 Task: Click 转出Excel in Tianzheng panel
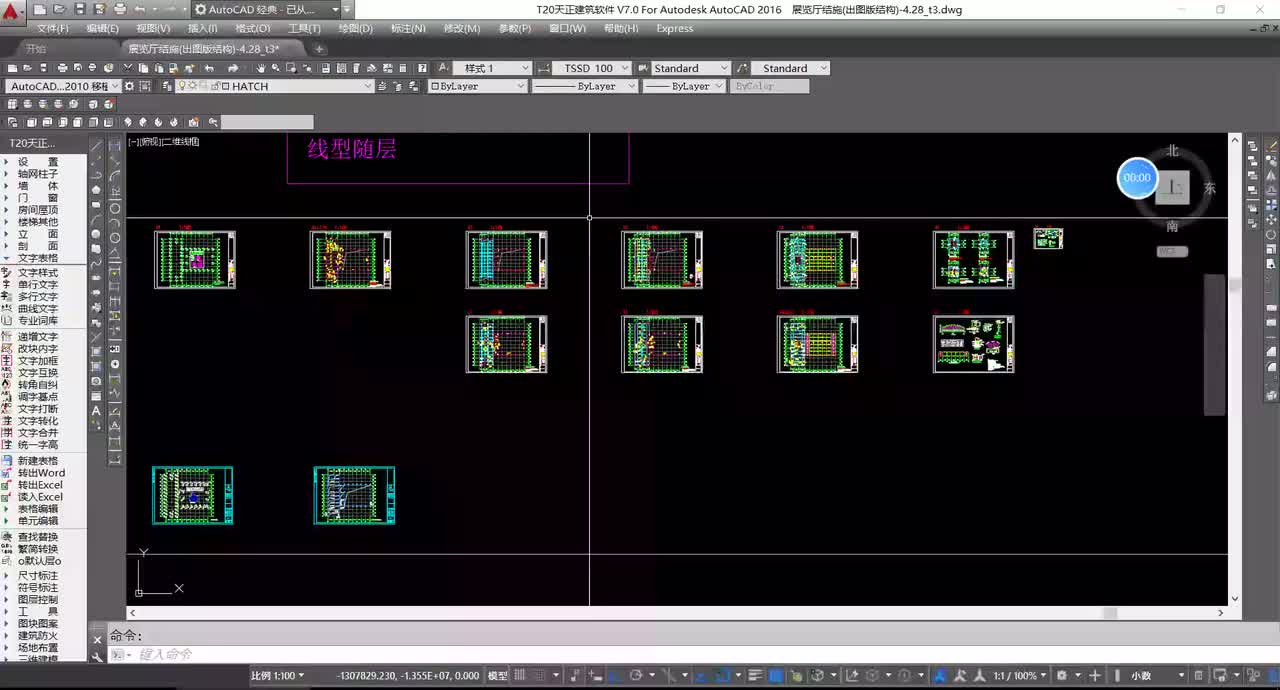(x=40, y=485)
